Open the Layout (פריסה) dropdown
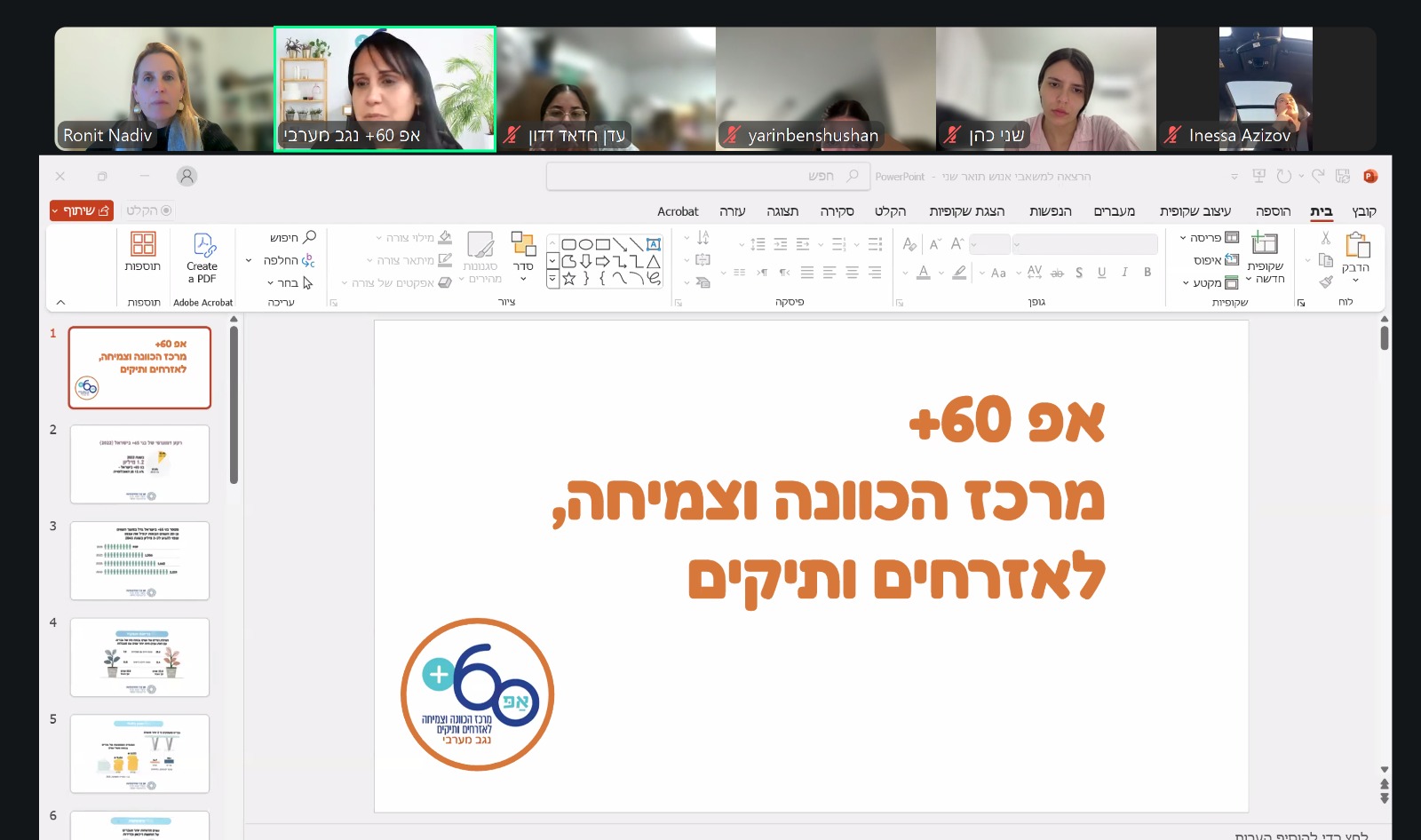This screenshot has height=840, width=1421. 1209,238
